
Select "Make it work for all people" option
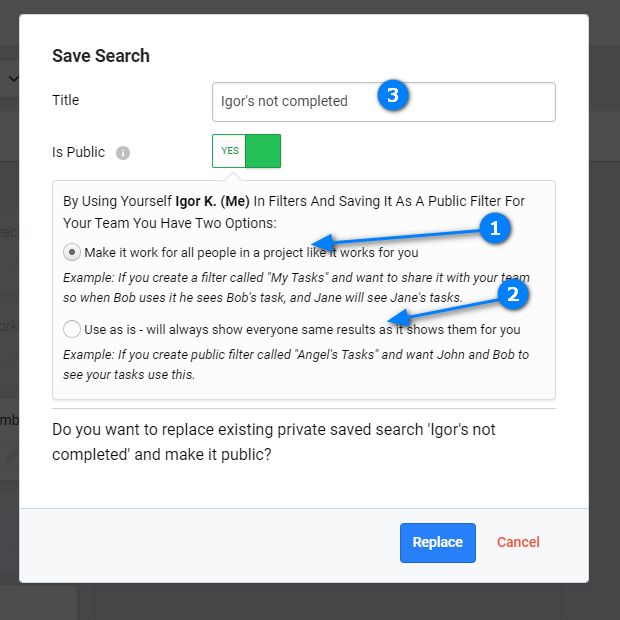(x=72, y=252)
